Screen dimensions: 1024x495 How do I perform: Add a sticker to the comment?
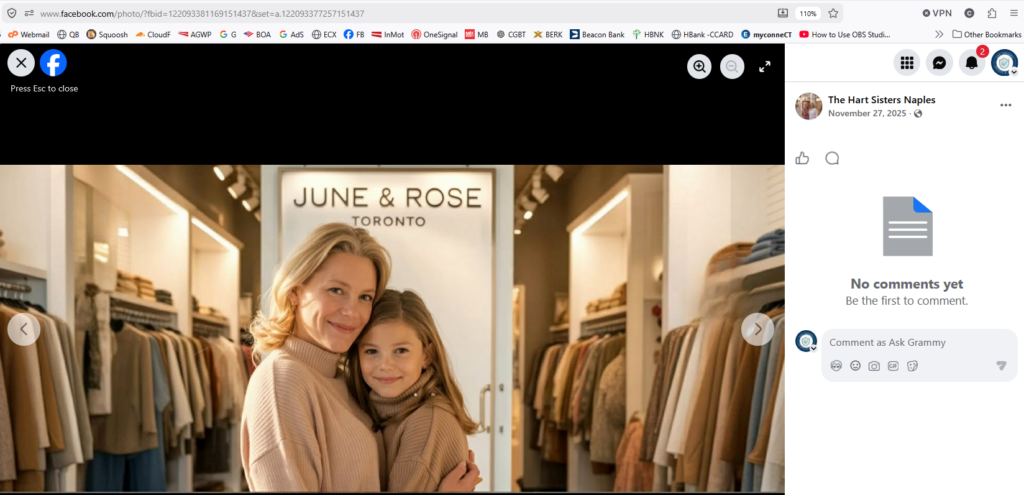[912, 366]
